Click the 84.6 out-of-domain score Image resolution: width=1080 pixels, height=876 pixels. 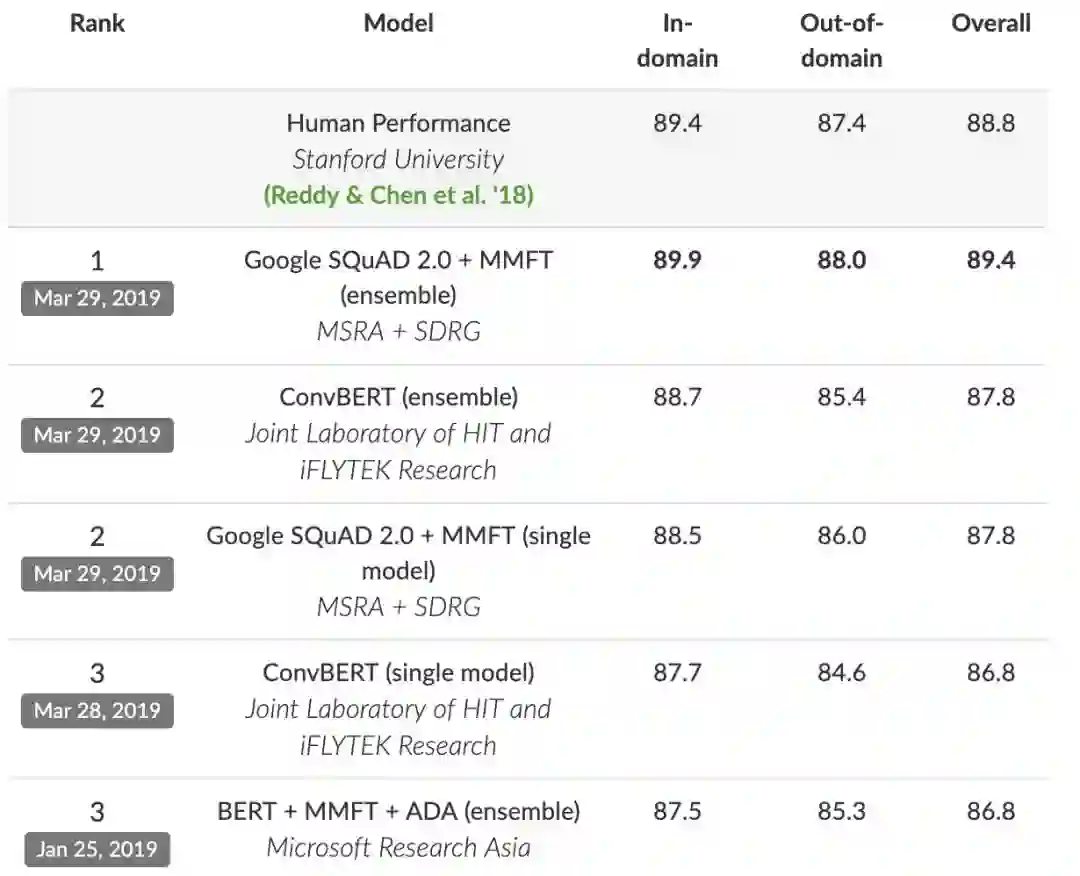(841, 672)
